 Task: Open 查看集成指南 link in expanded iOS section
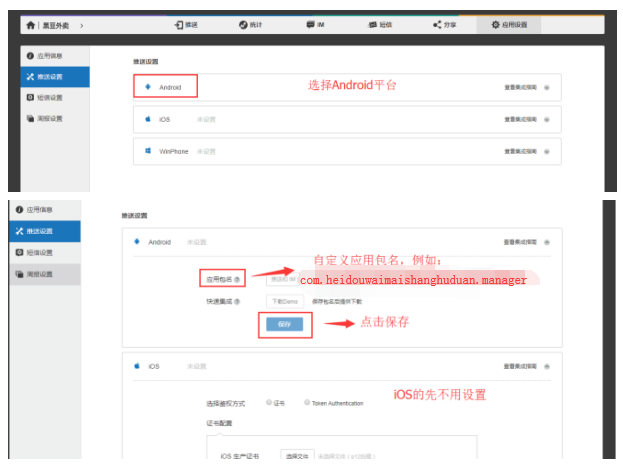pos(520,366)
